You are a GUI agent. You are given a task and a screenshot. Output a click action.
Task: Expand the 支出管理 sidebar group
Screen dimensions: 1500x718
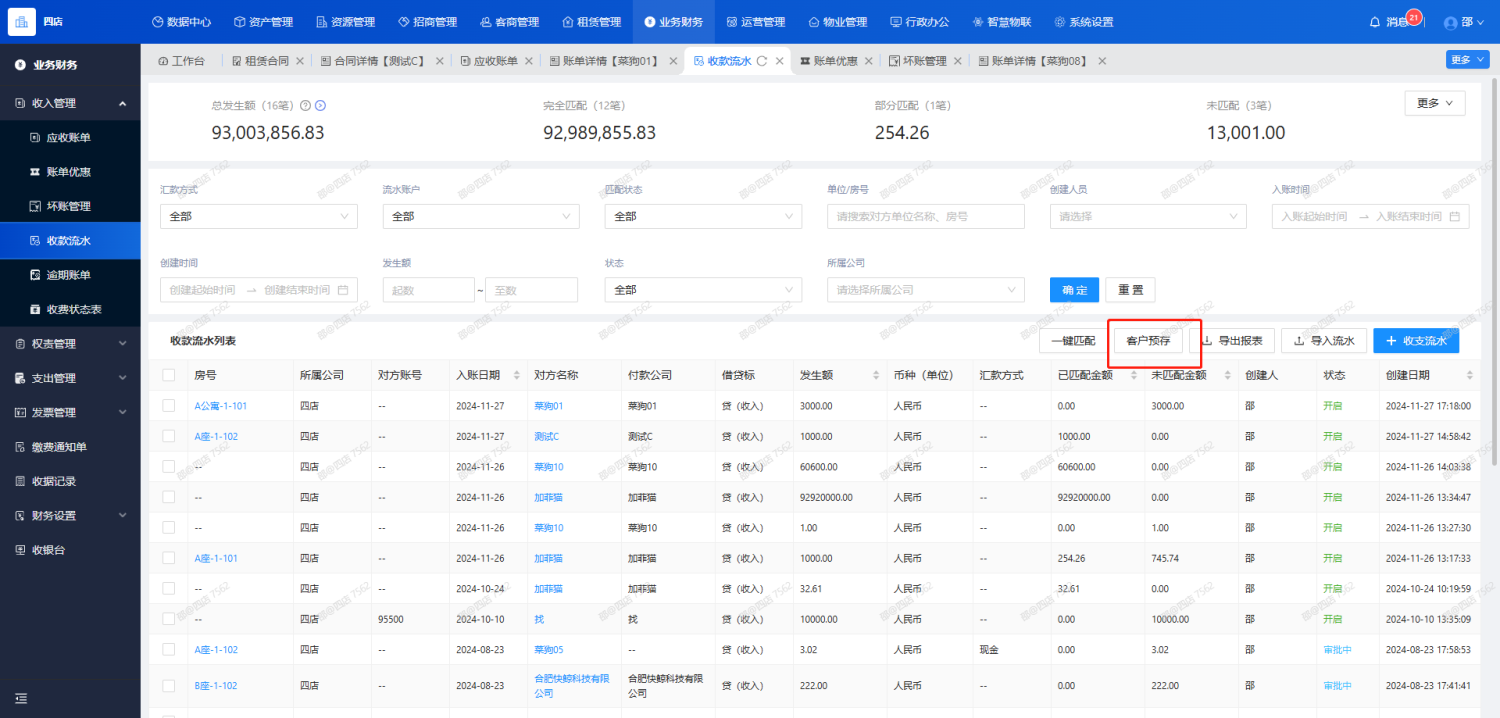[70, 378]
